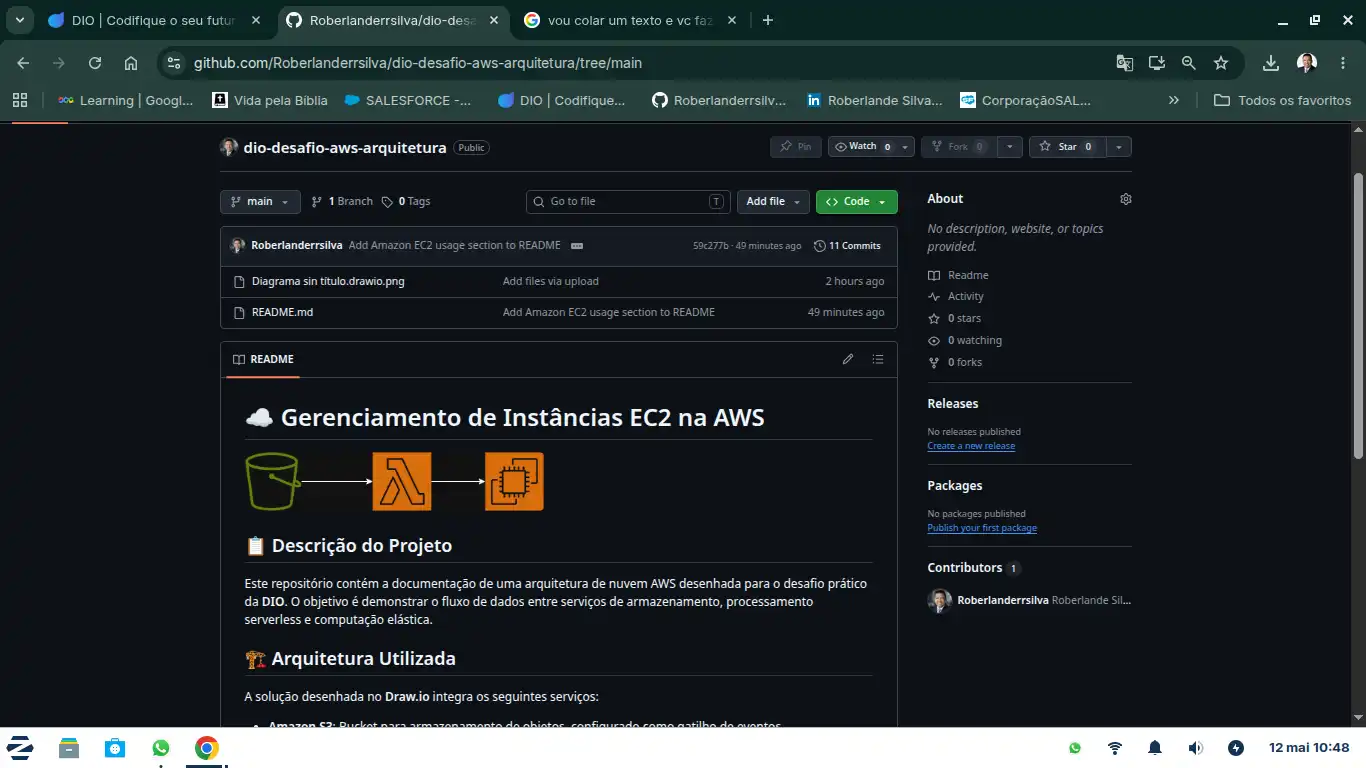The image size is (1366, 768).
Task: Expand the Star lists dropdown arrow
Action: point(1119,147)
